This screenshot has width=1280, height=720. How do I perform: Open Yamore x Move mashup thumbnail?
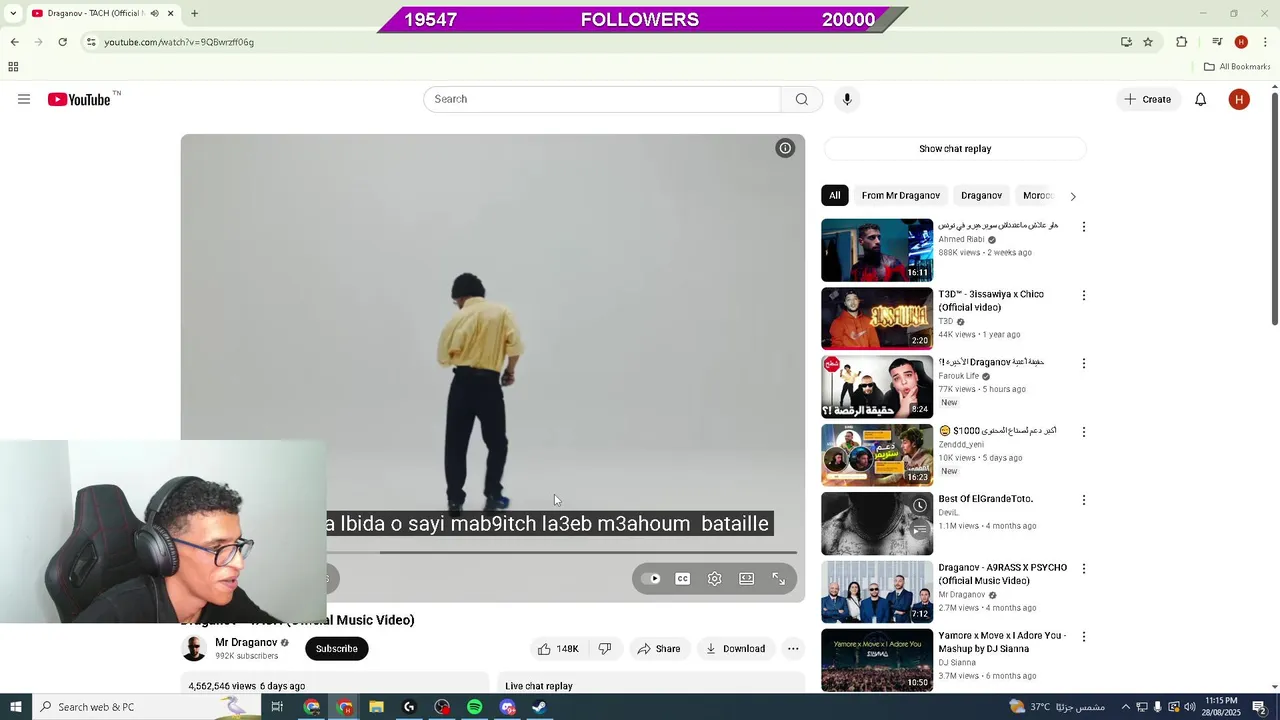pos(877,660)
